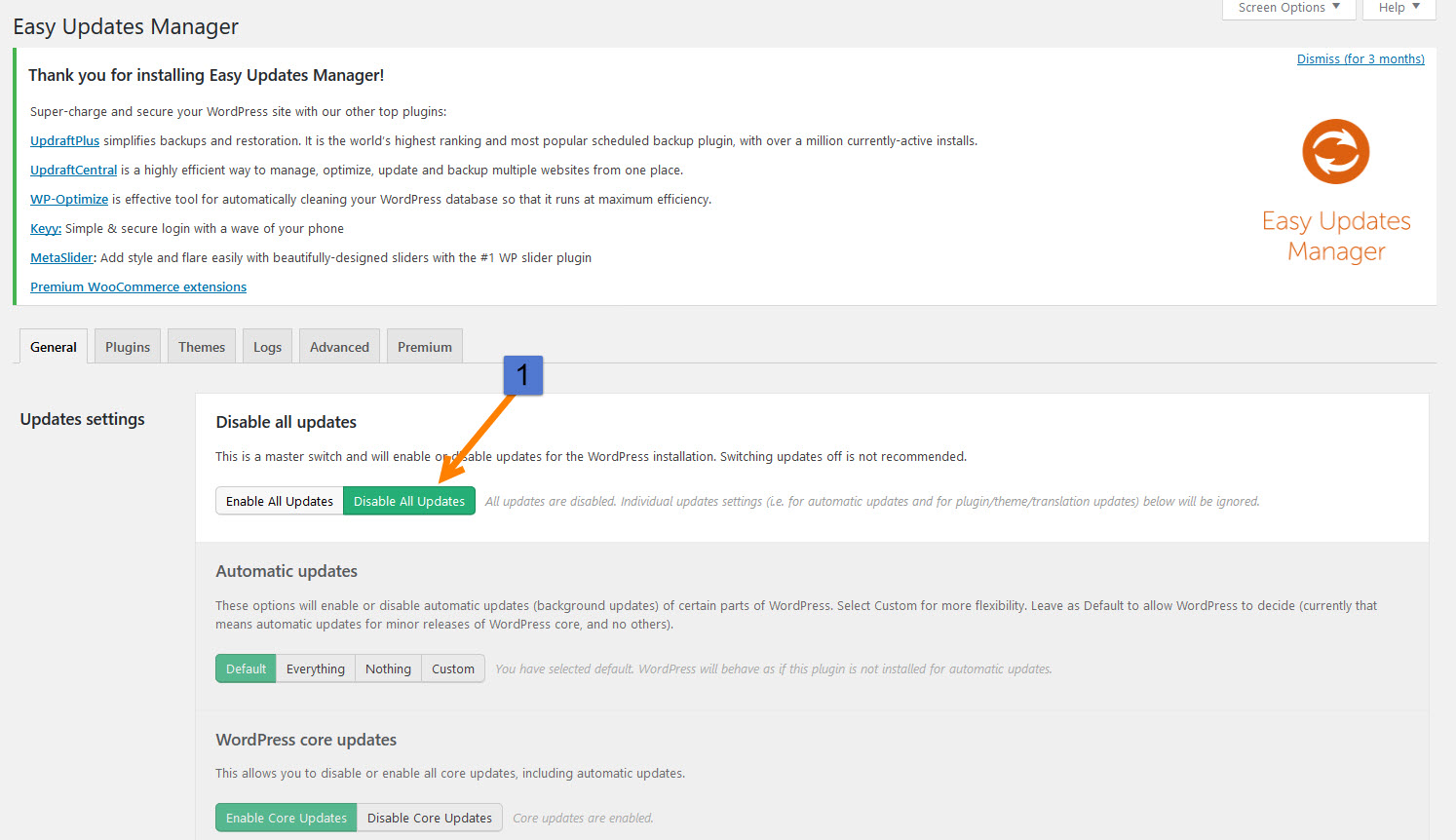Choose Default for automatic updates

pyautogui.click(x=246, y=668)
